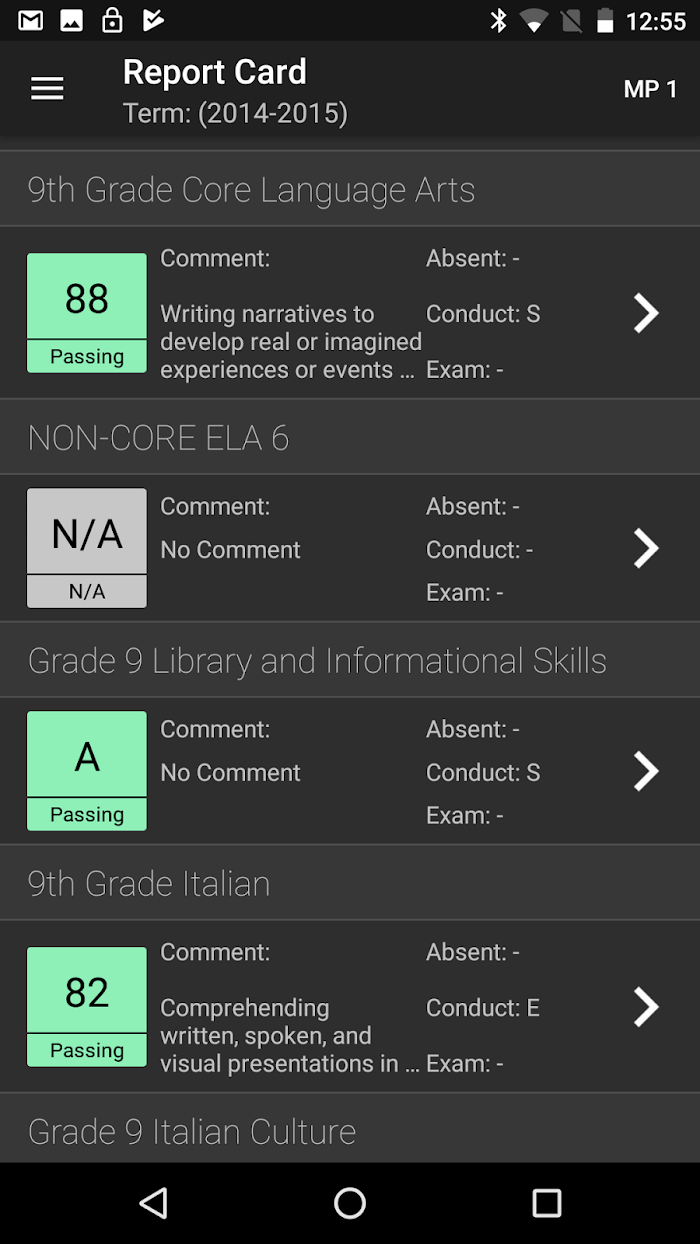700x1244 pixels.
Task: Open the hamburger navigation menu
Action: [47, 88]
